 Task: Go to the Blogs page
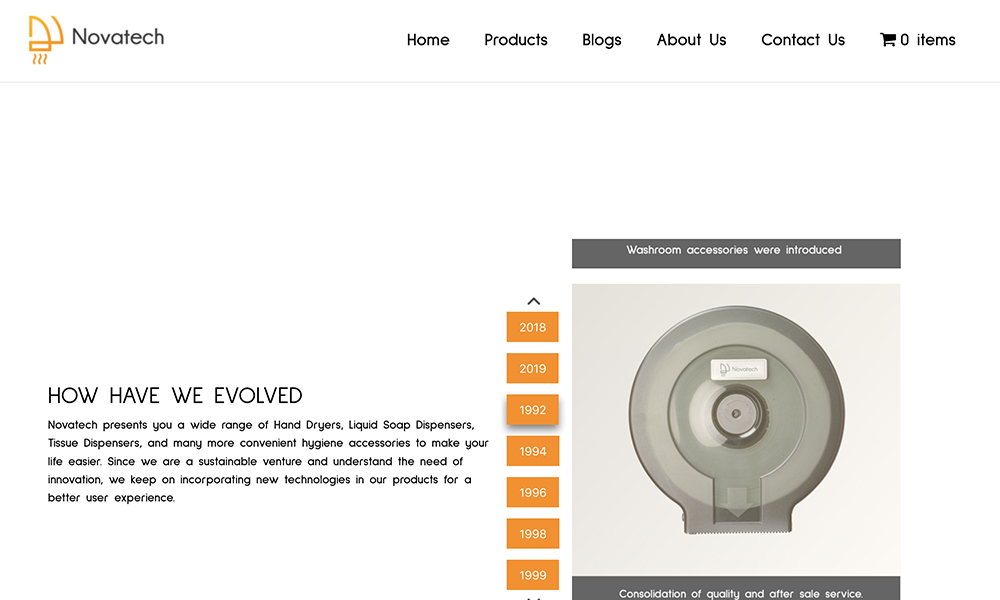pyautogui.click(x=602, y=40)
